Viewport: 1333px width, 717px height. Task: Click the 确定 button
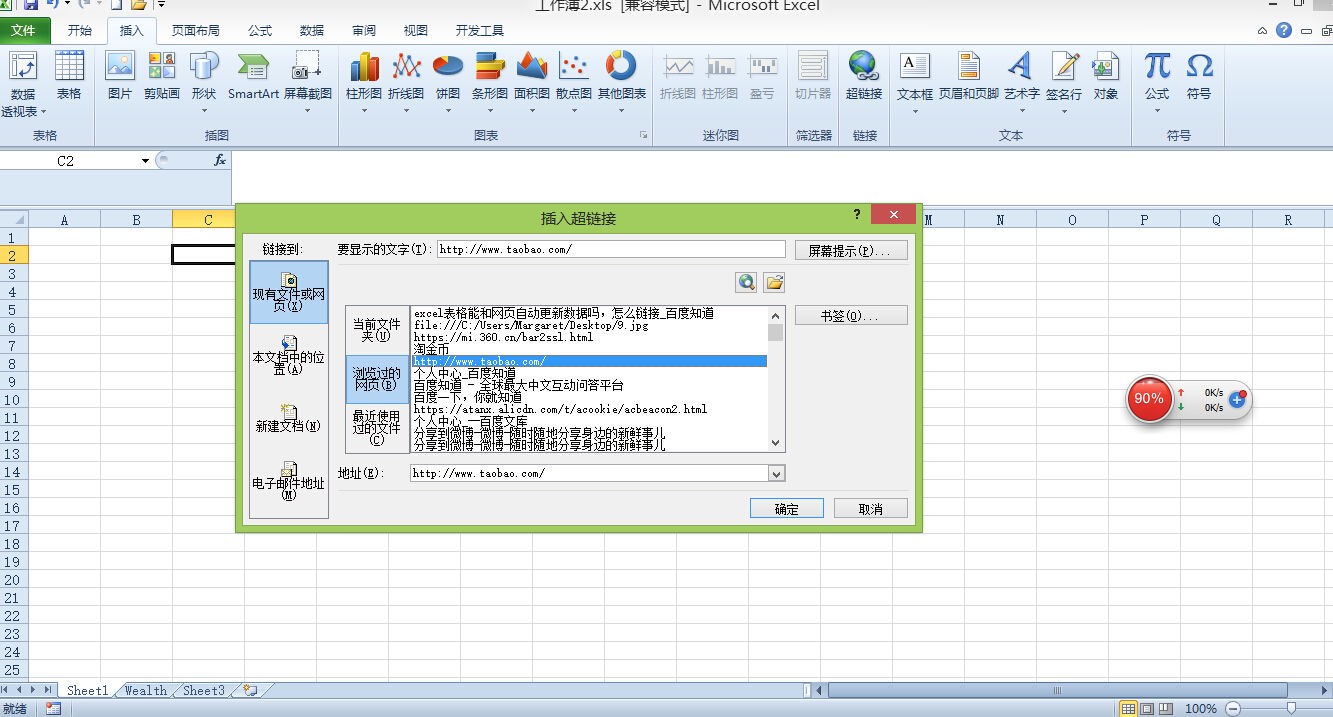pos(786,509)
